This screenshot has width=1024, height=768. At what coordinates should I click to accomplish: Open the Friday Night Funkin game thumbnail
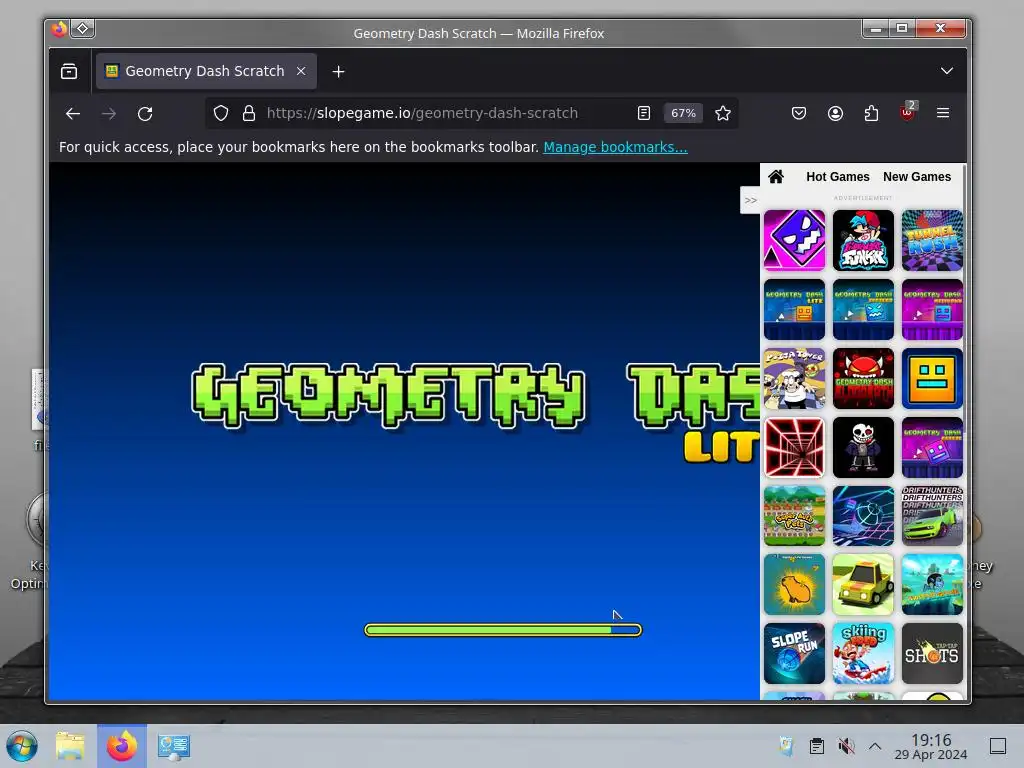(x=863, y=240)
